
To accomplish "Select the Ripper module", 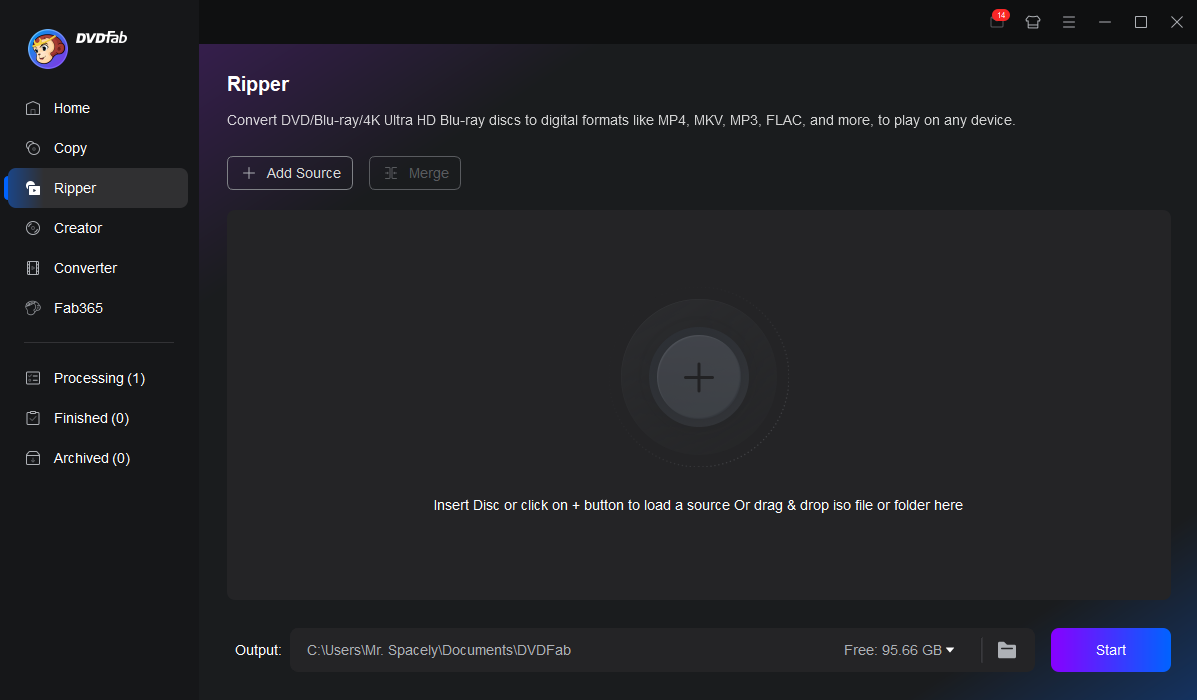I will pos(98,188).
